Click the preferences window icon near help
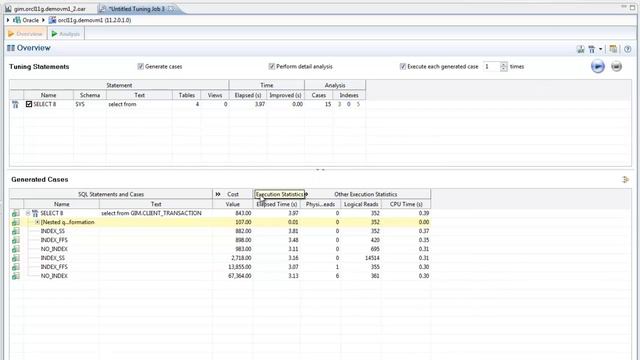Screen dimensions: 640x360 [613, 49]
